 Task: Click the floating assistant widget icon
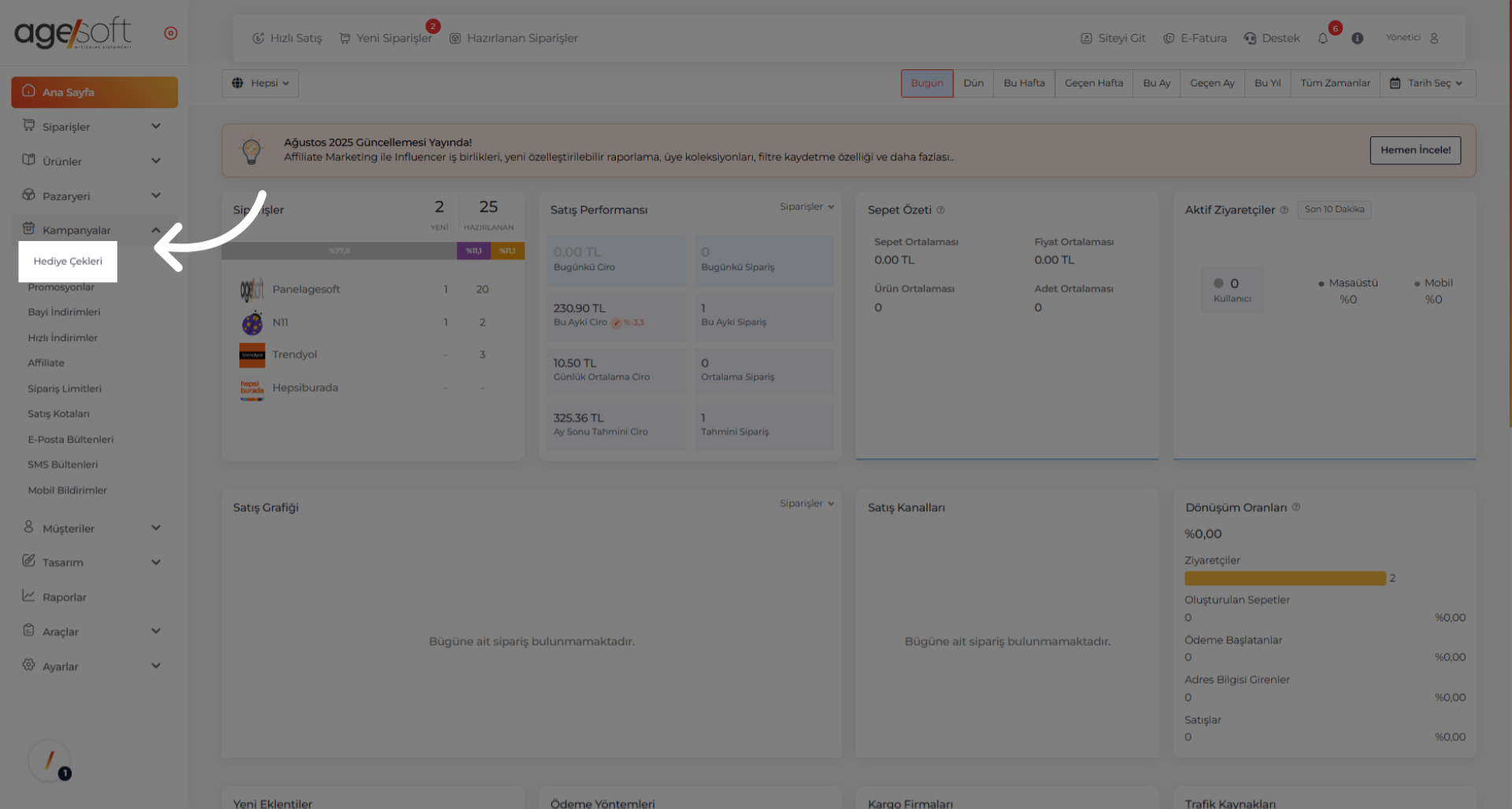pyautogui.click(x=50, y=761)
